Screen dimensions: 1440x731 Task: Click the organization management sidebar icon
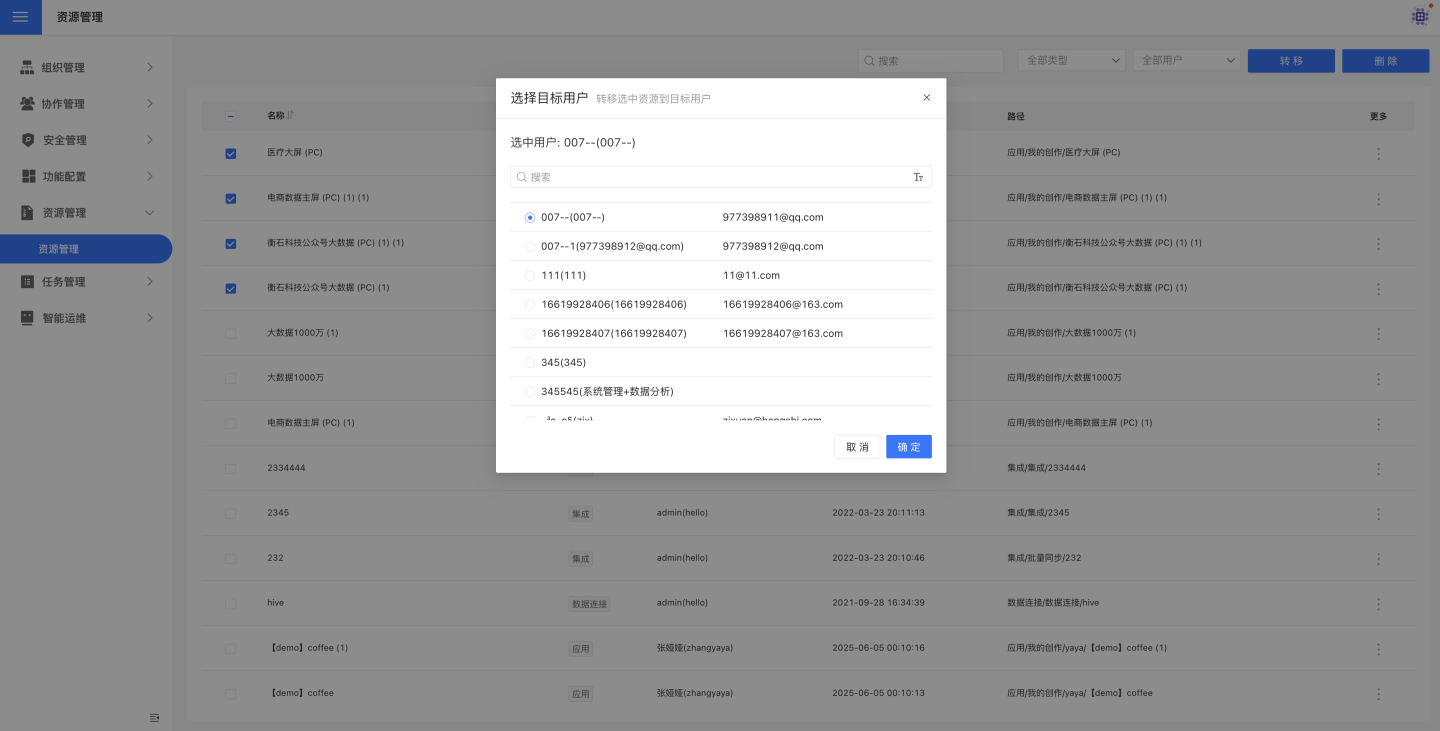[28, 68]
